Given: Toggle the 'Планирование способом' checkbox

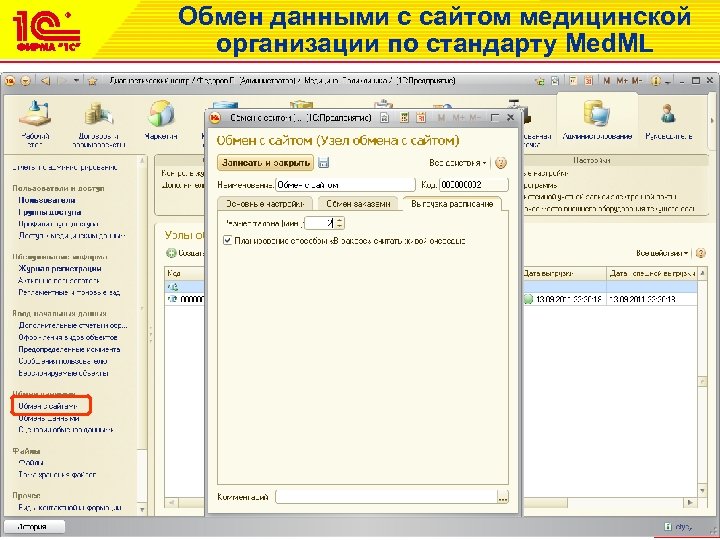Looking at the screenshot, I should coord(227,240).
